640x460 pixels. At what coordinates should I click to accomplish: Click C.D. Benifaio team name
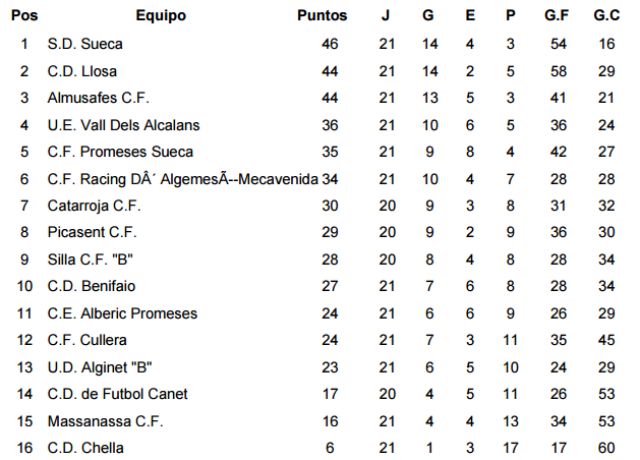pyautogui.click(x=91, y=286)
